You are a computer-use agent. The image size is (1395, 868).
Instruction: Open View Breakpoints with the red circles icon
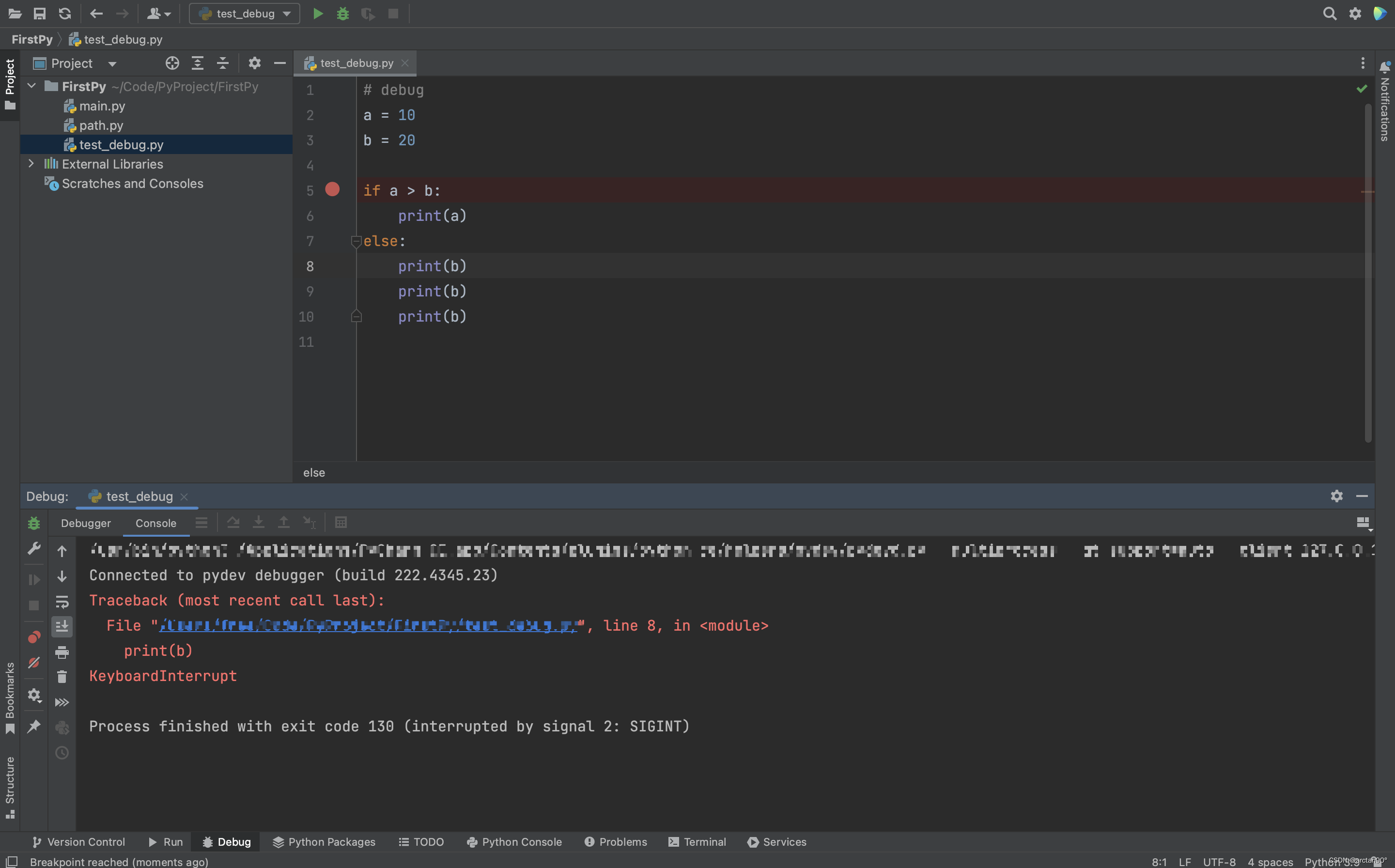point(34,636)
